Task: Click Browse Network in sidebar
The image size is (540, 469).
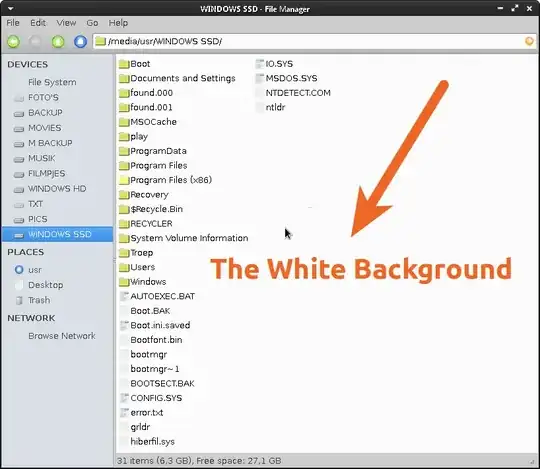Action: click(62, 336)
